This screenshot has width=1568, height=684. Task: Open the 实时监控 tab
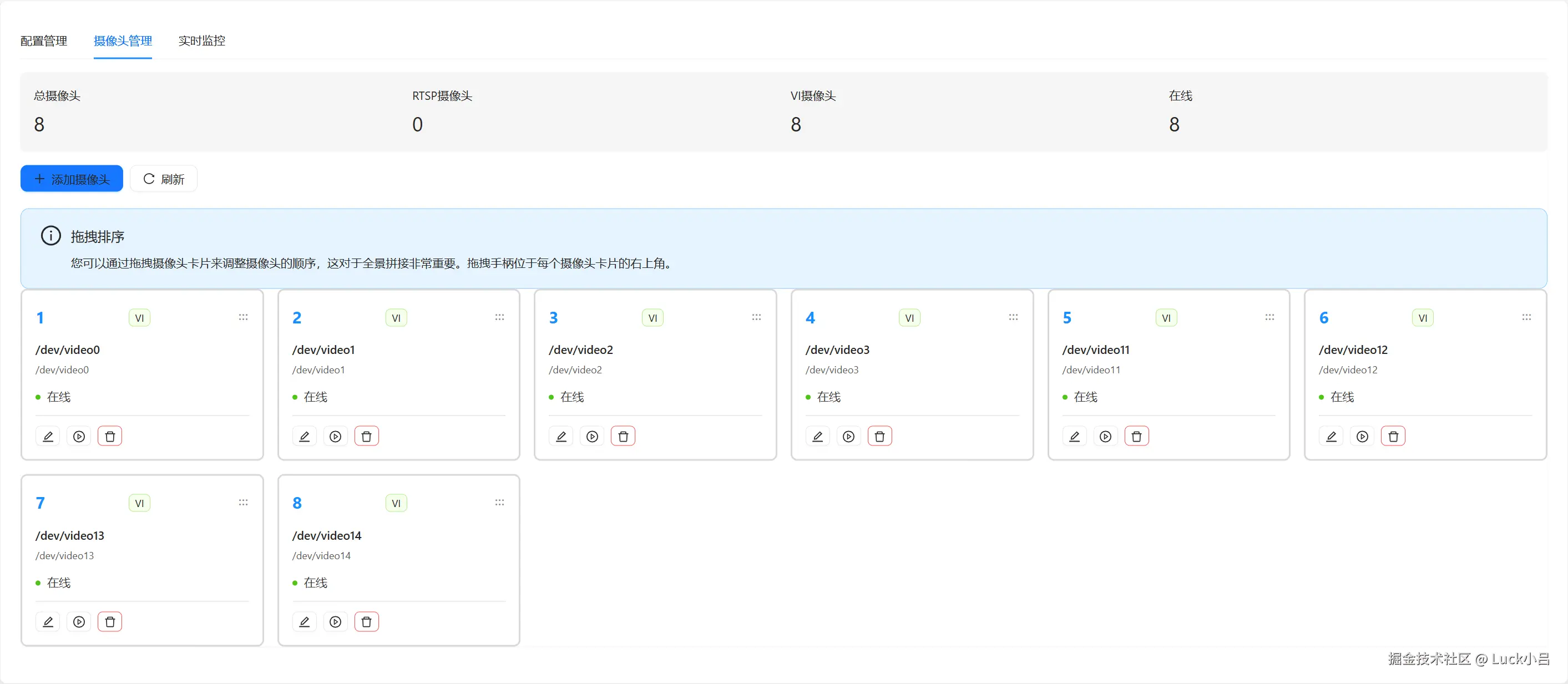pyautogui.click(x=201, y=40)
